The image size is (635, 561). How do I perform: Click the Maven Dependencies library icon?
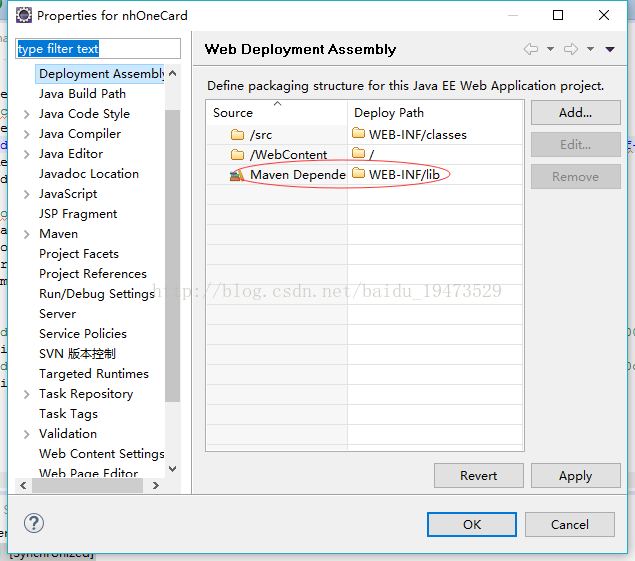237,175
